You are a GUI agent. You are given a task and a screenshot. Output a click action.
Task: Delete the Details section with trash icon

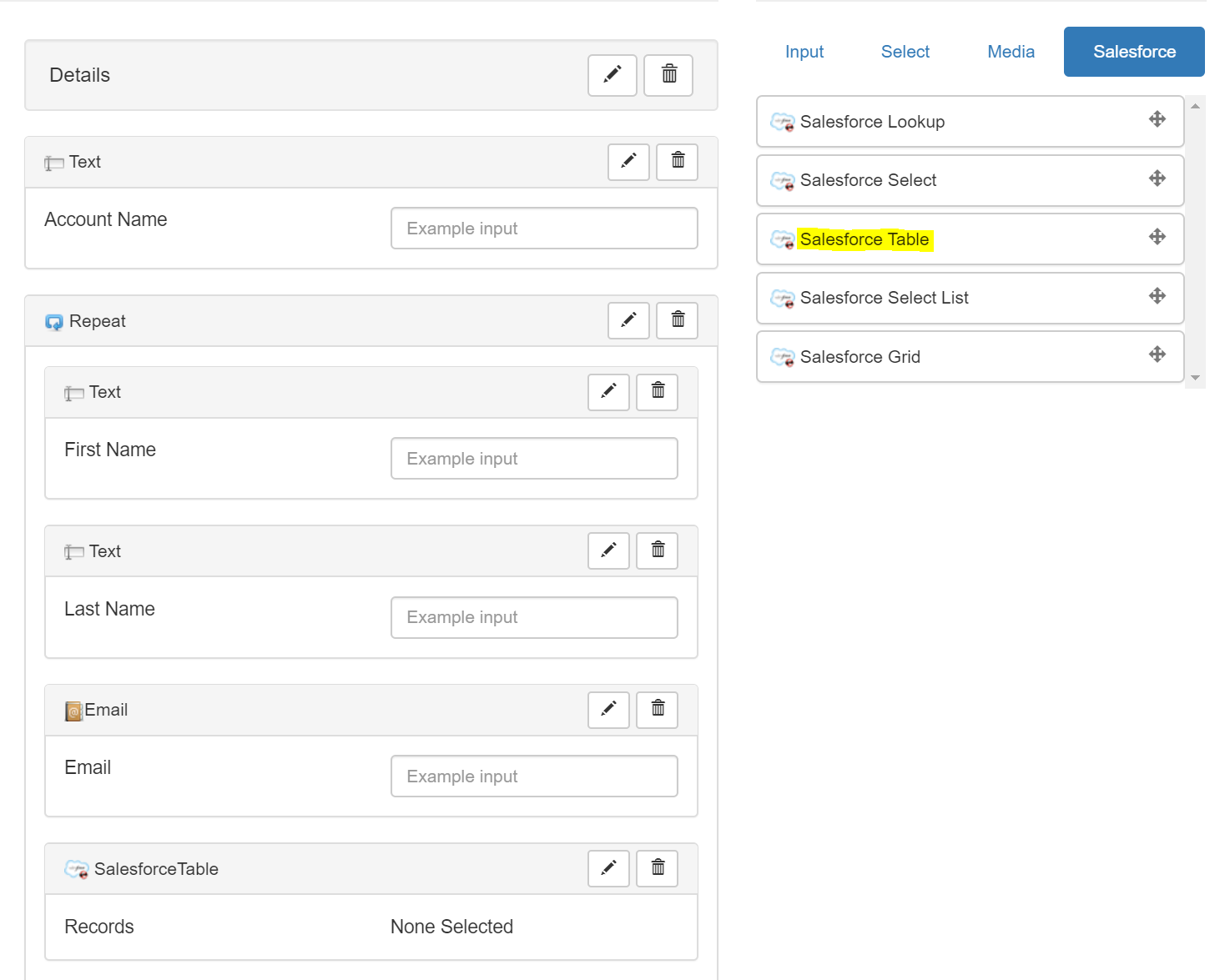click(668, 75)
